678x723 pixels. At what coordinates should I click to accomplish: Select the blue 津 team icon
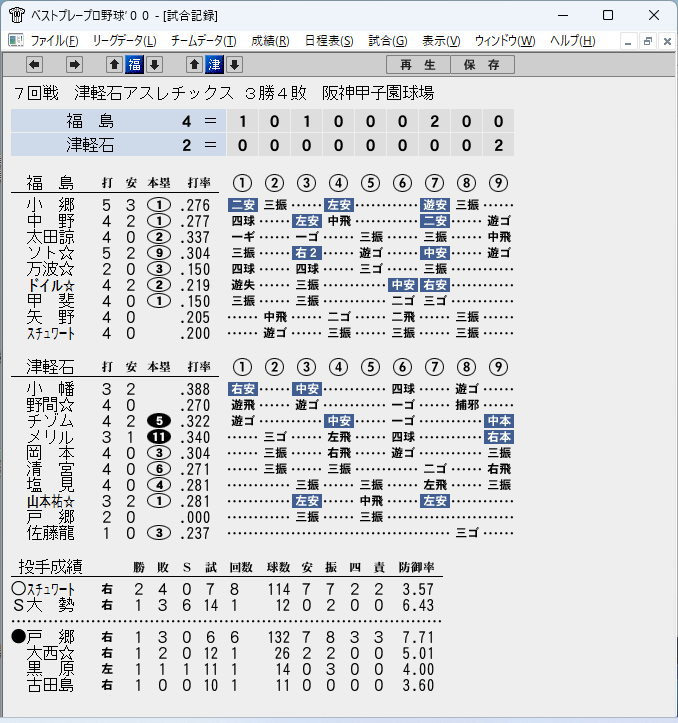[214, 65]
